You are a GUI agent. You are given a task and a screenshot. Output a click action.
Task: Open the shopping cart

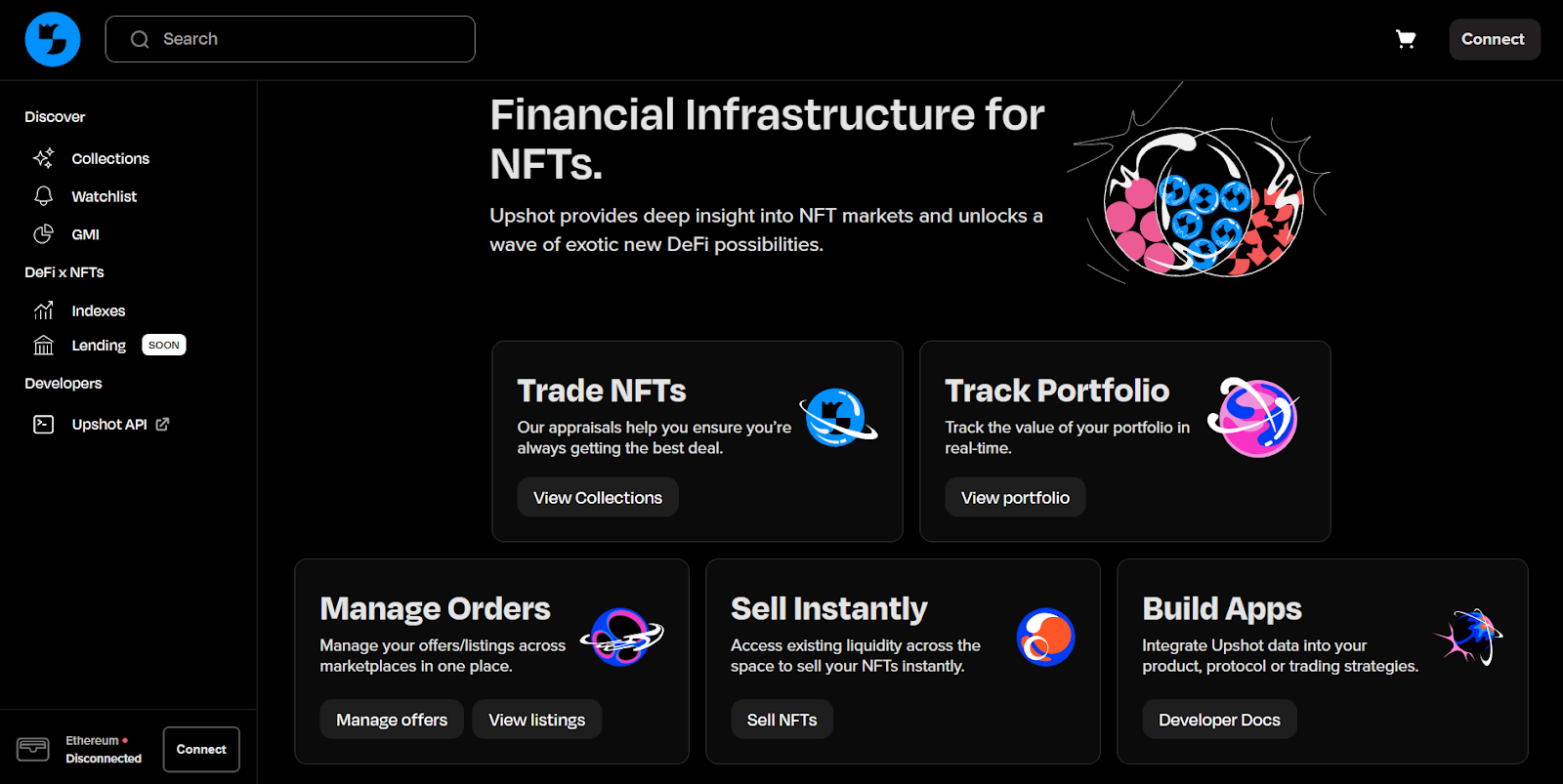[x=1406, y=39]
